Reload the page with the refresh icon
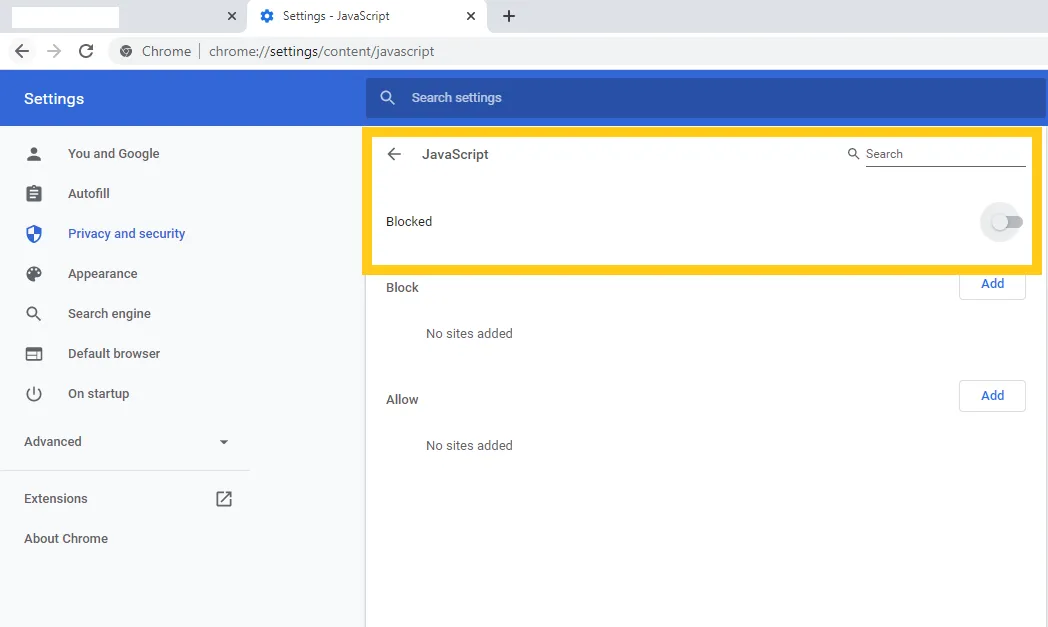The width and height of the screenshot is (1048, 627). pos(86,51)
